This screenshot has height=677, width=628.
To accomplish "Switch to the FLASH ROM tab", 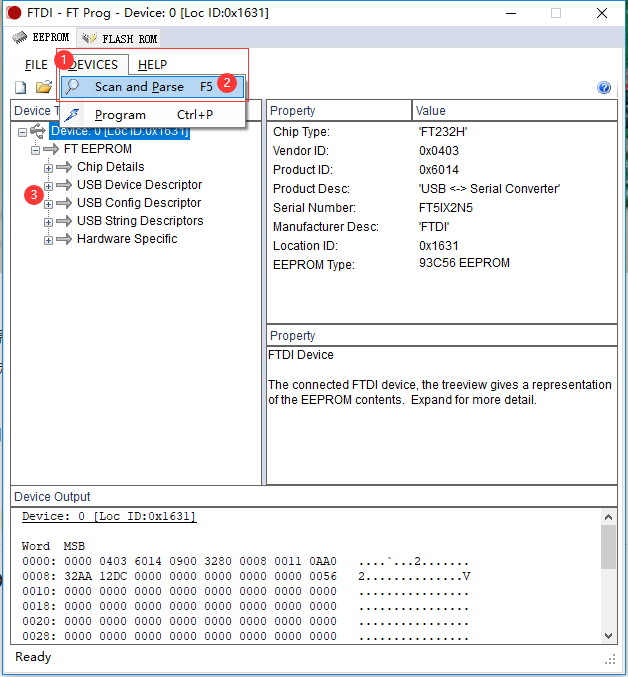I will click(x=119, y=39).
